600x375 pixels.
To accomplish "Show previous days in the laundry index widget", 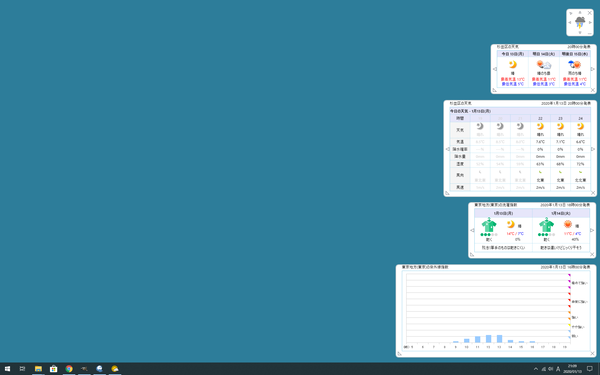I will click(472, 230).
